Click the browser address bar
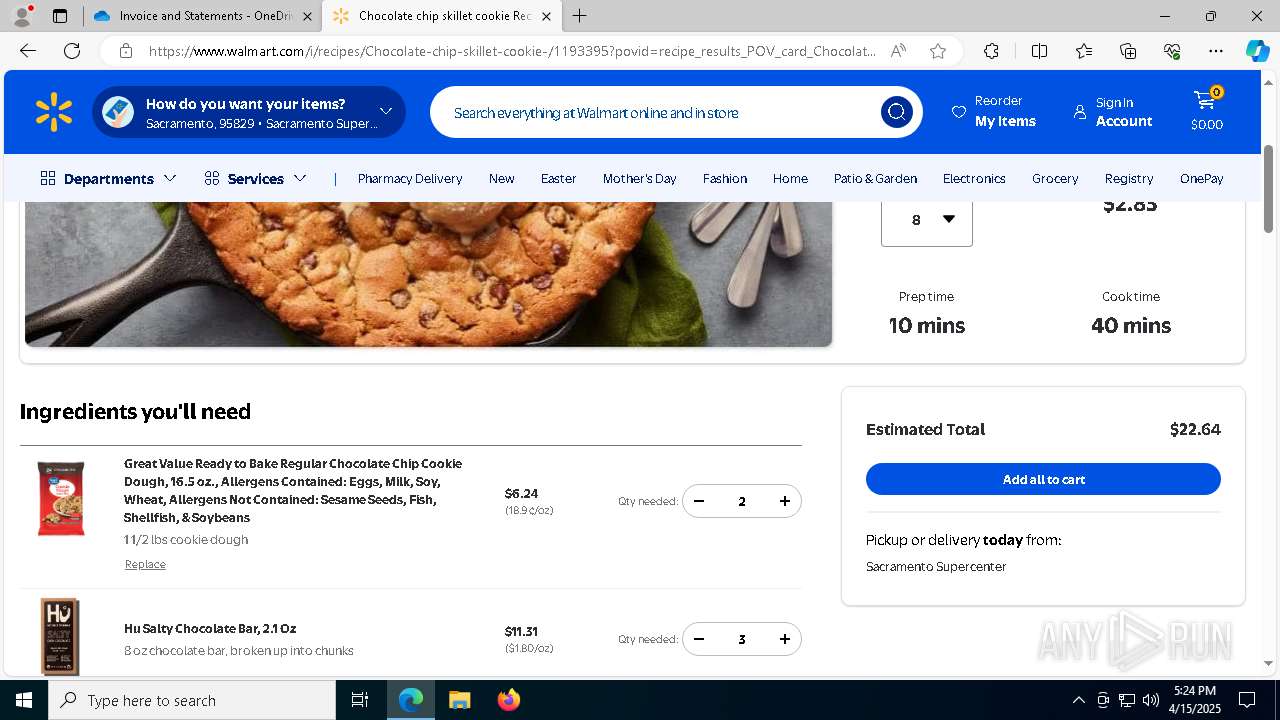This screenshot has height=720, width=1280. pyautogui.click(x=510, y=51)
